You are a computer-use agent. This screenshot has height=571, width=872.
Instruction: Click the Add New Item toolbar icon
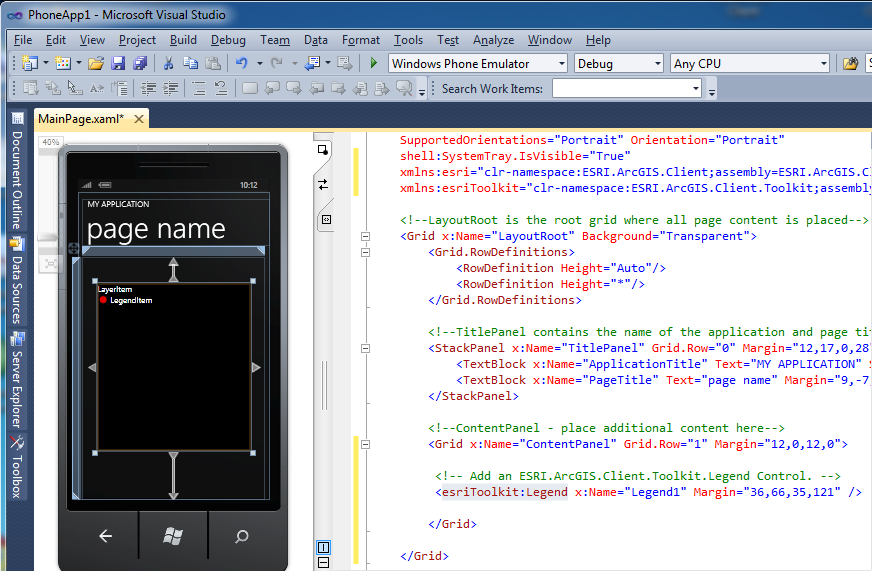tap(63, 63)
